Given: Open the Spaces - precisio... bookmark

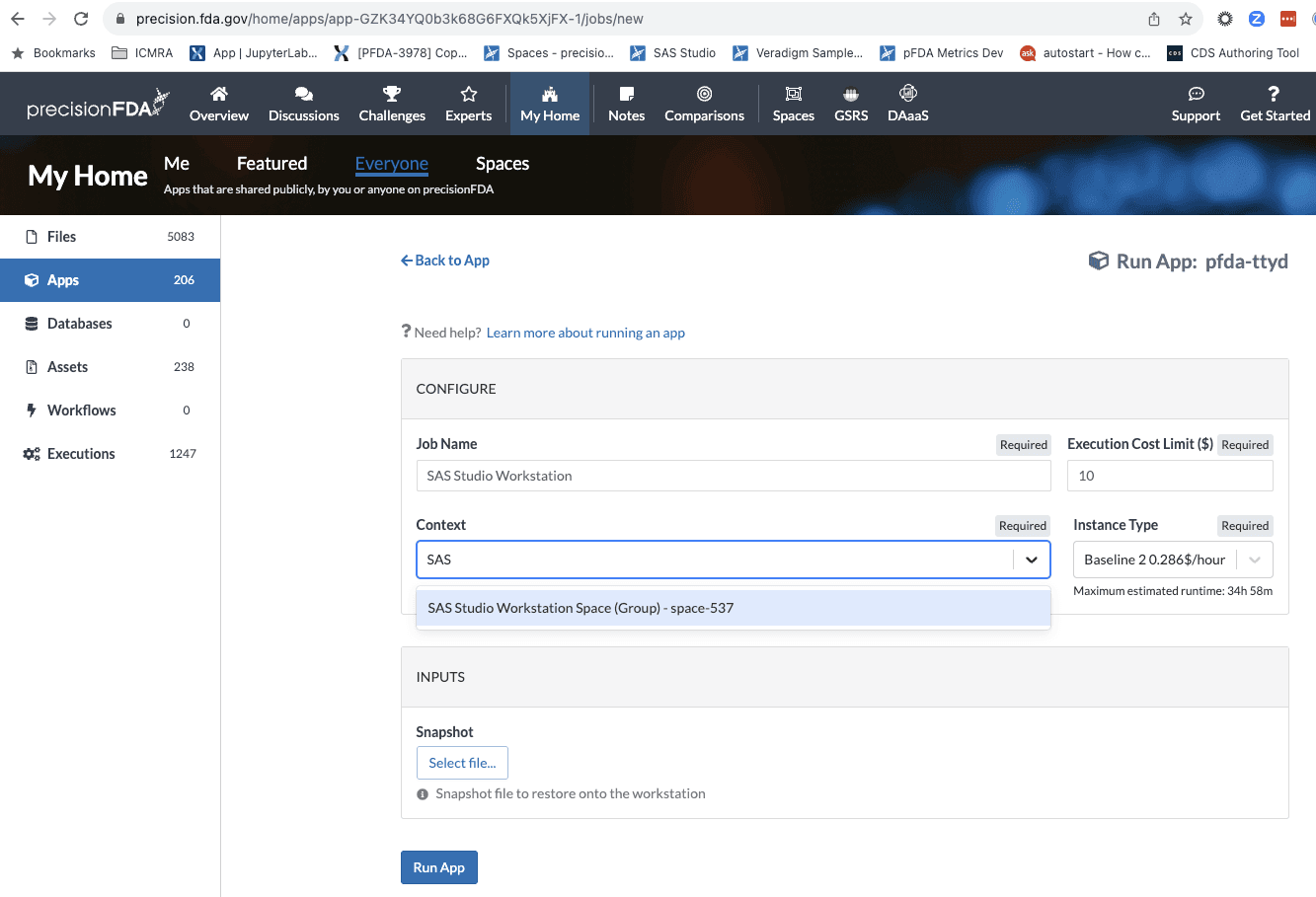Looking at the screenshot, I should (x=549, y=53).
